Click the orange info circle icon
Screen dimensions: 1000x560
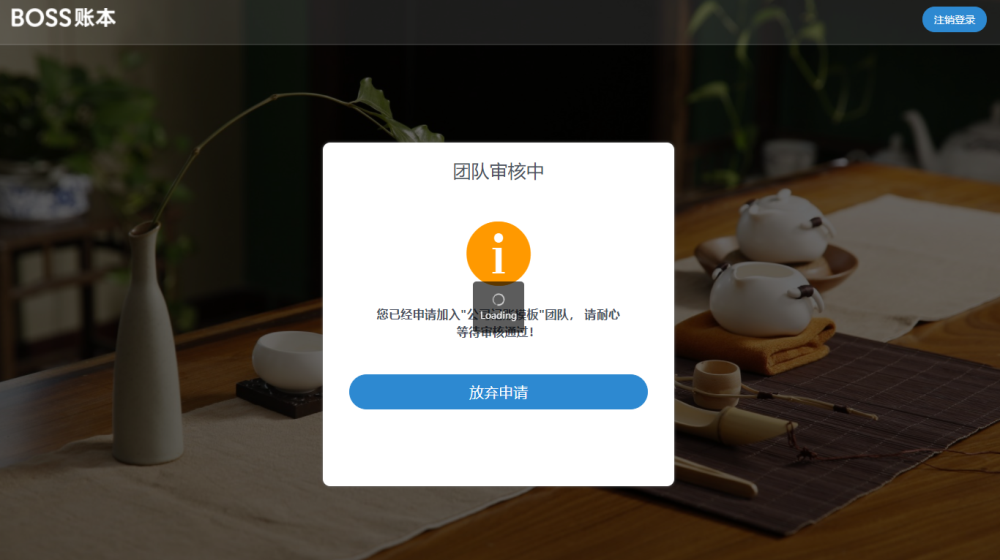click(x=498, y=253)
